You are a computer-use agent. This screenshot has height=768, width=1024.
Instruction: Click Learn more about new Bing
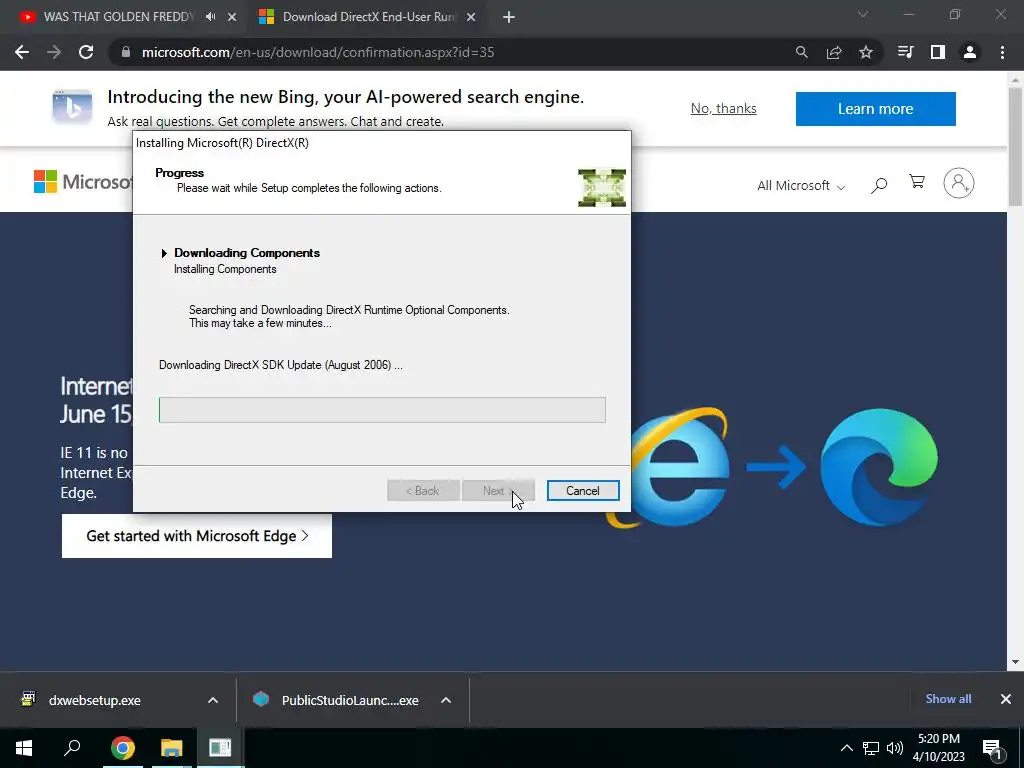(x=876, y=108)
